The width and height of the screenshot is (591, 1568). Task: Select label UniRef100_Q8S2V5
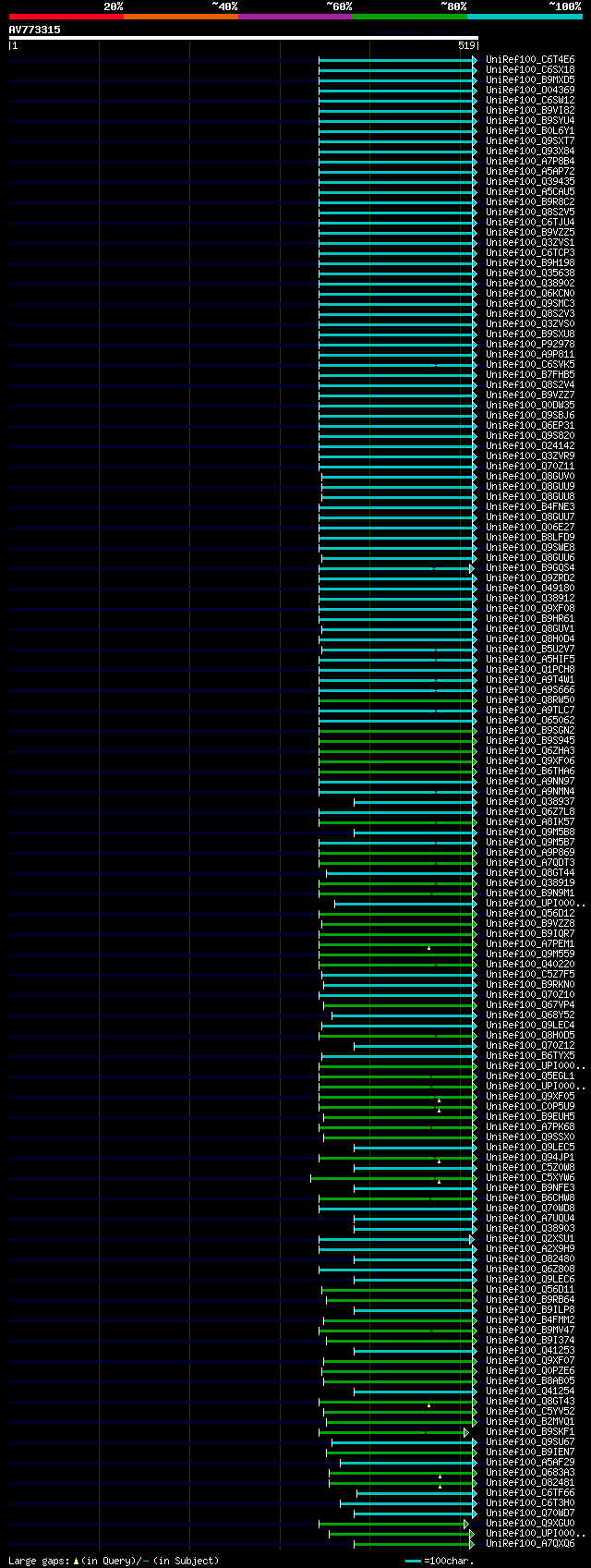[x=530, y=212]
